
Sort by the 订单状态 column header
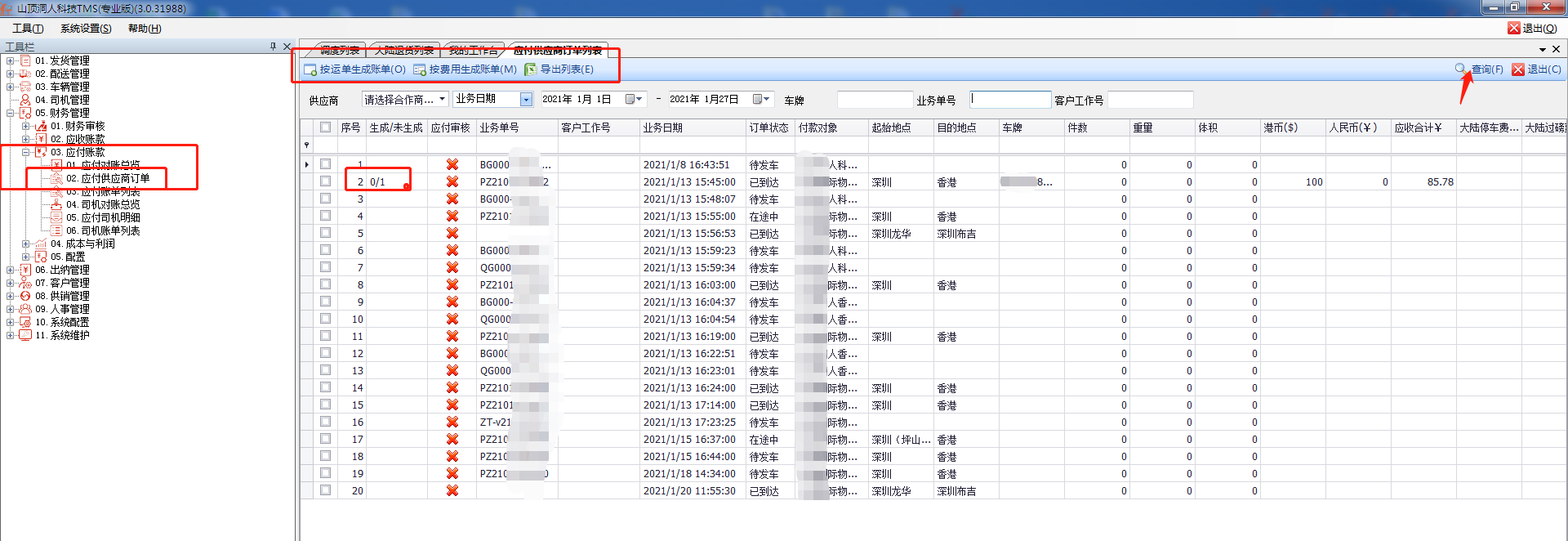click(x=768, y=127)
